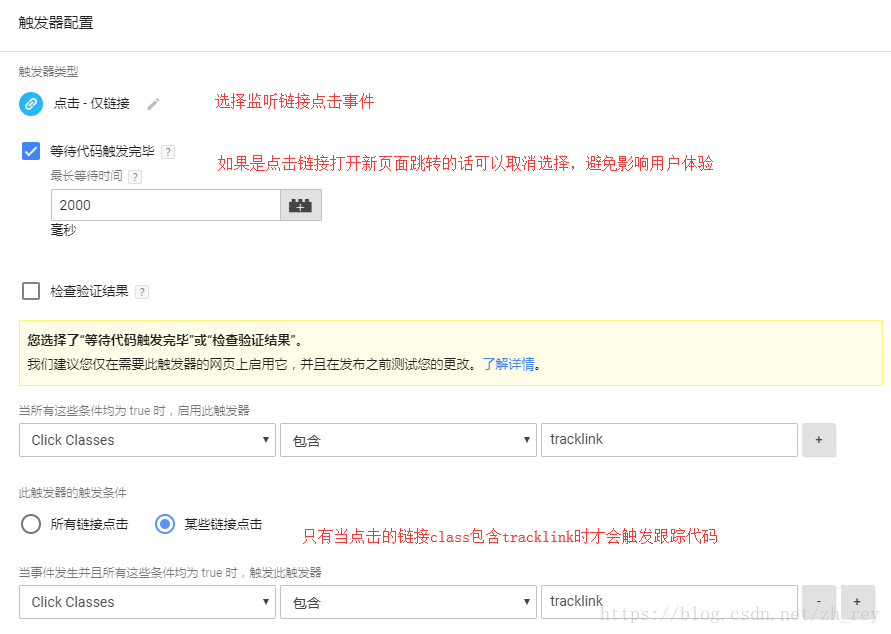The width and height of the screenshot is (891, 634).
Task: Click the 点击 - 仅链接 trigger type label
Action: (x=91, y=103)
